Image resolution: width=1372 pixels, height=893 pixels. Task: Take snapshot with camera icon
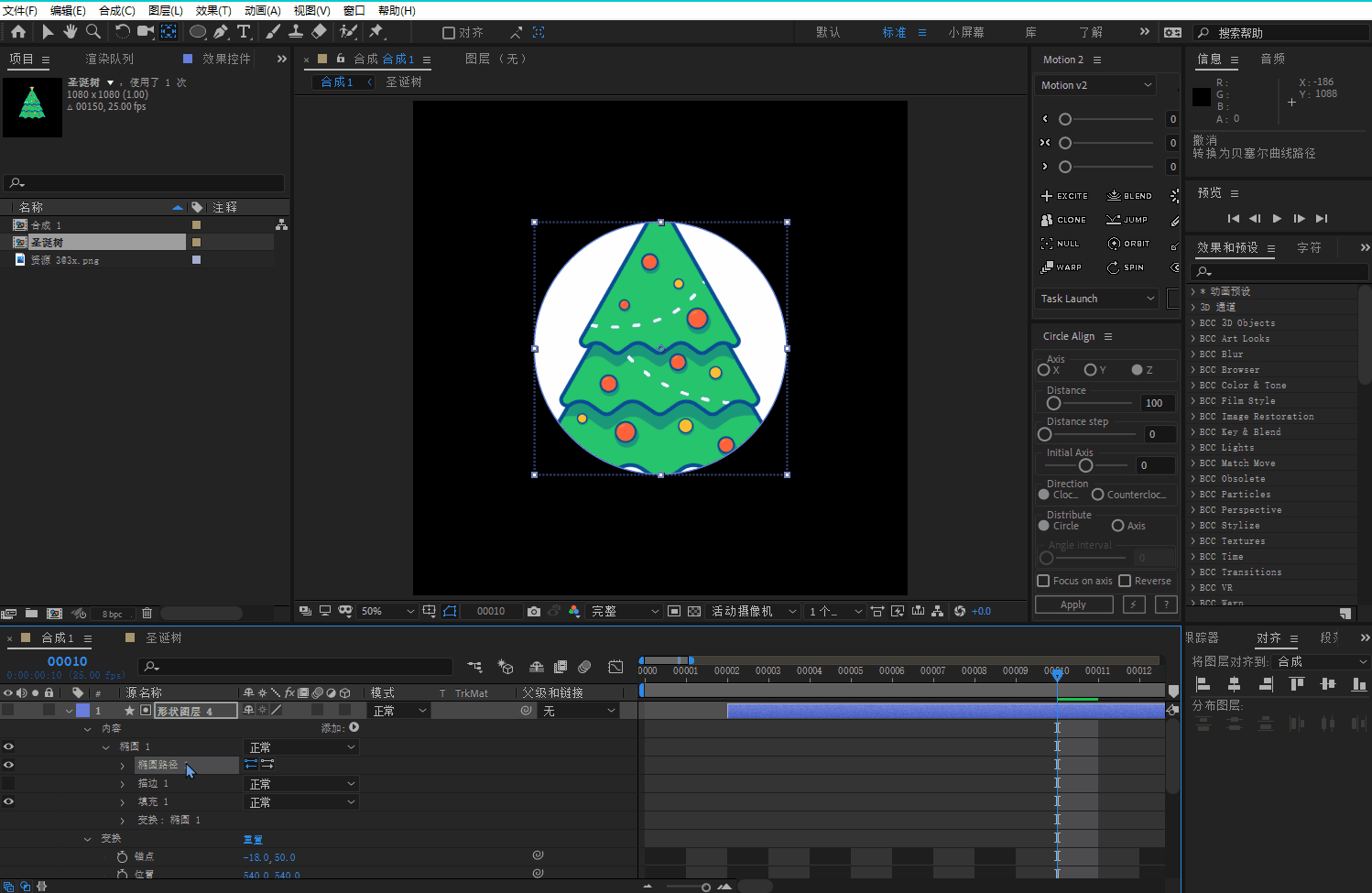pos(534,611)
